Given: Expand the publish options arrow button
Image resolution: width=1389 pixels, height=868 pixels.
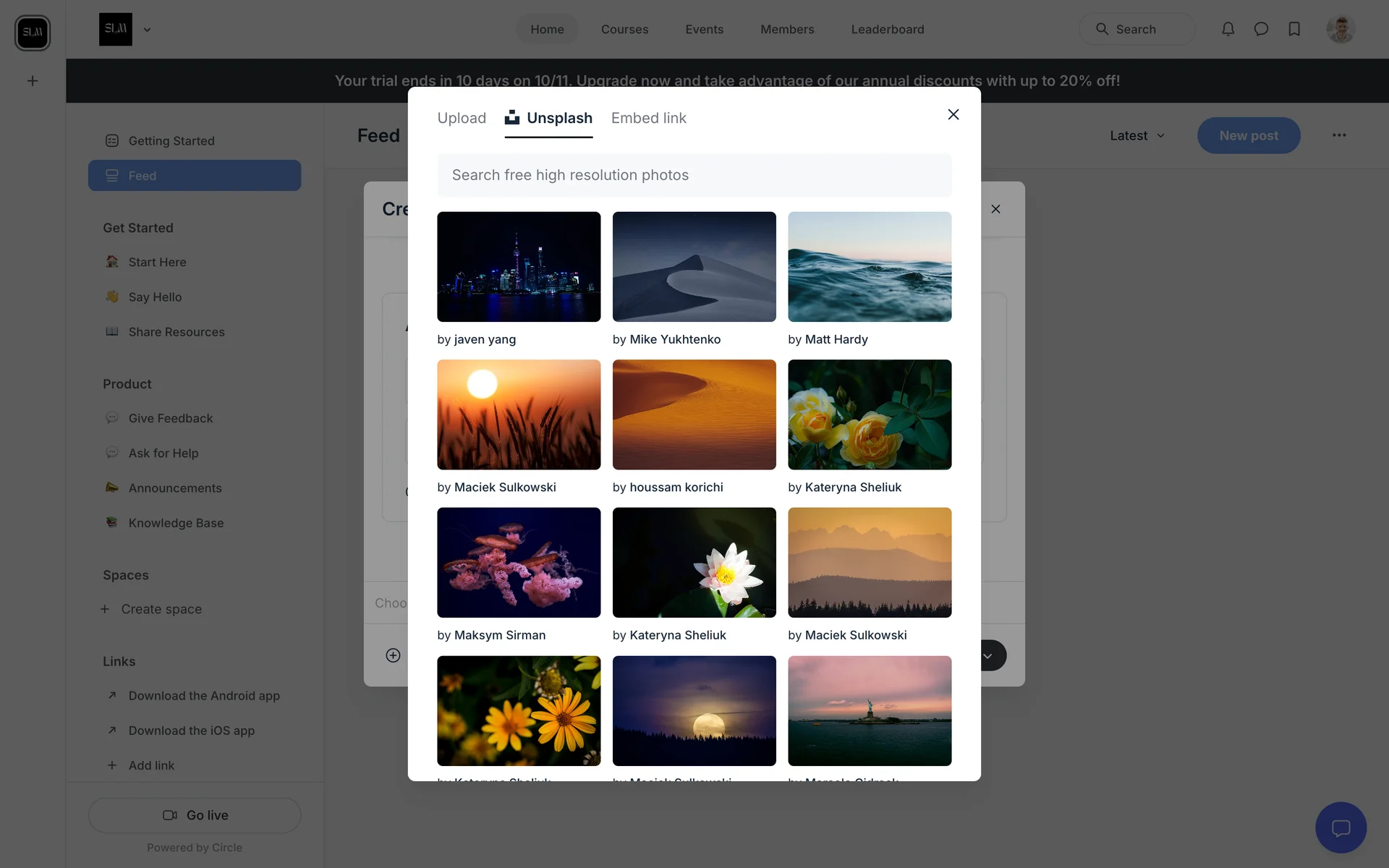Looking at the screenshot, I should (987, 655).
